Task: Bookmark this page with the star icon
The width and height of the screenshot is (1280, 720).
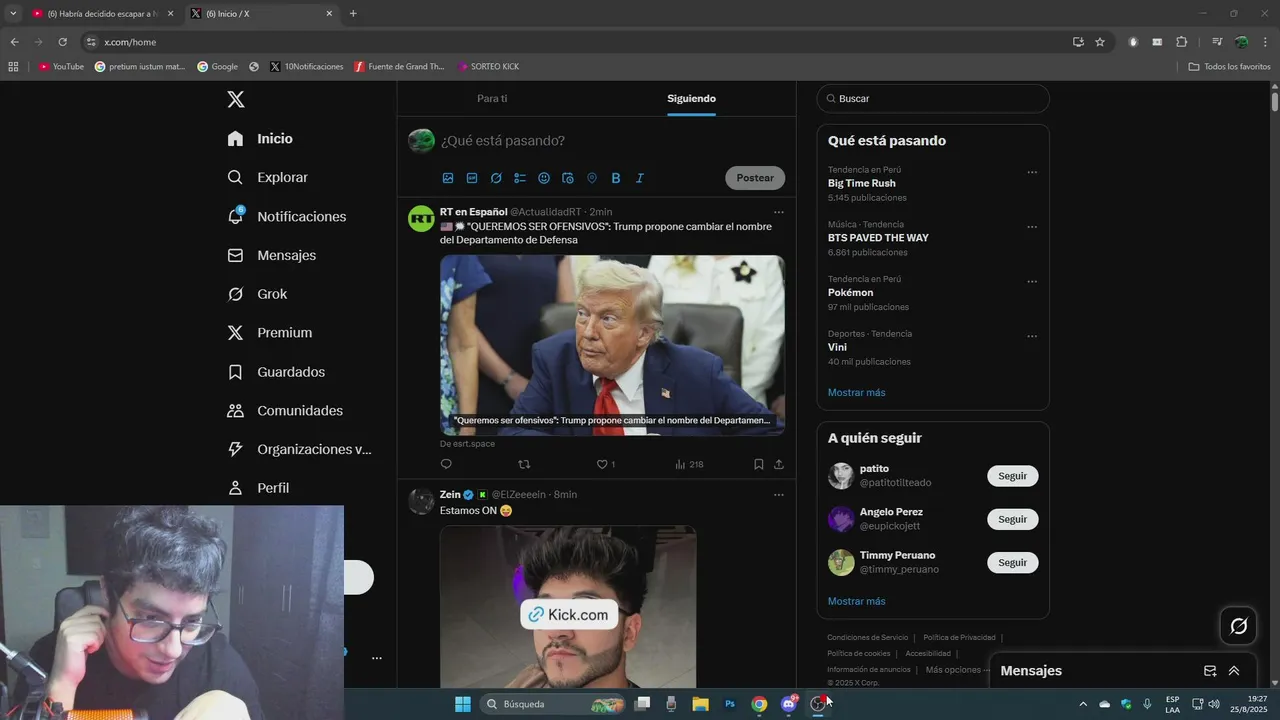Action: click(x=1100, y=42)
